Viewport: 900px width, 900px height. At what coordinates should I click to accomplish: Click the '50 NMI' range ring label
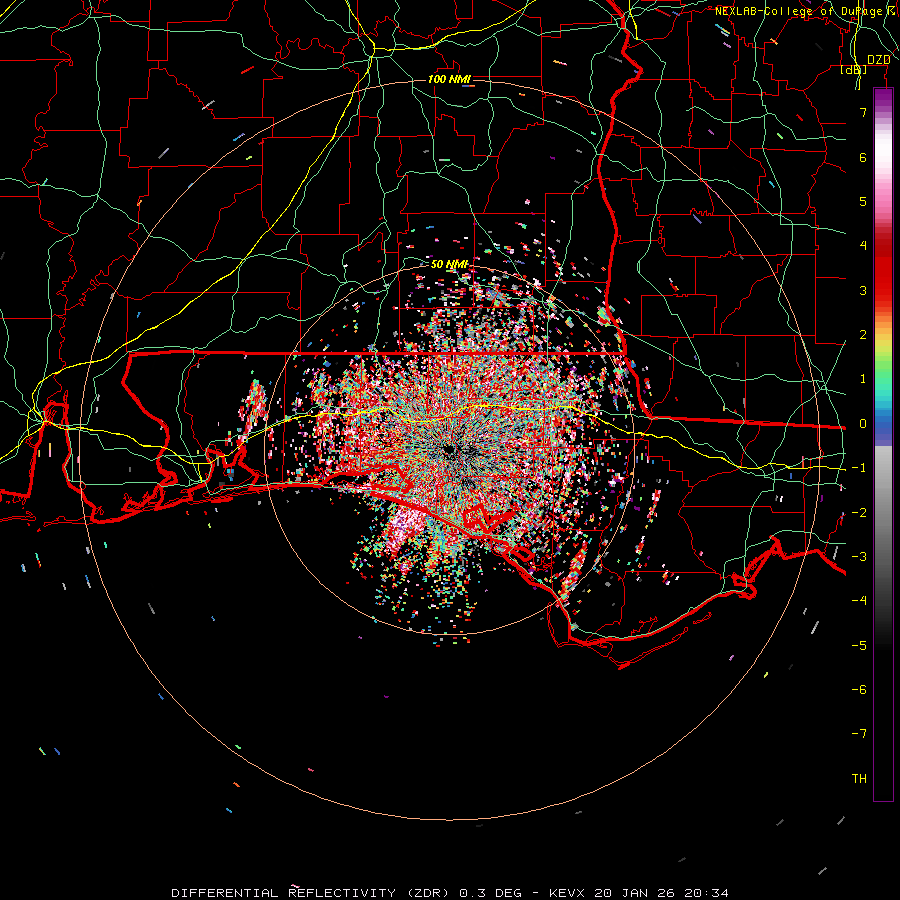pyautogui.click(x=449, y=264)
